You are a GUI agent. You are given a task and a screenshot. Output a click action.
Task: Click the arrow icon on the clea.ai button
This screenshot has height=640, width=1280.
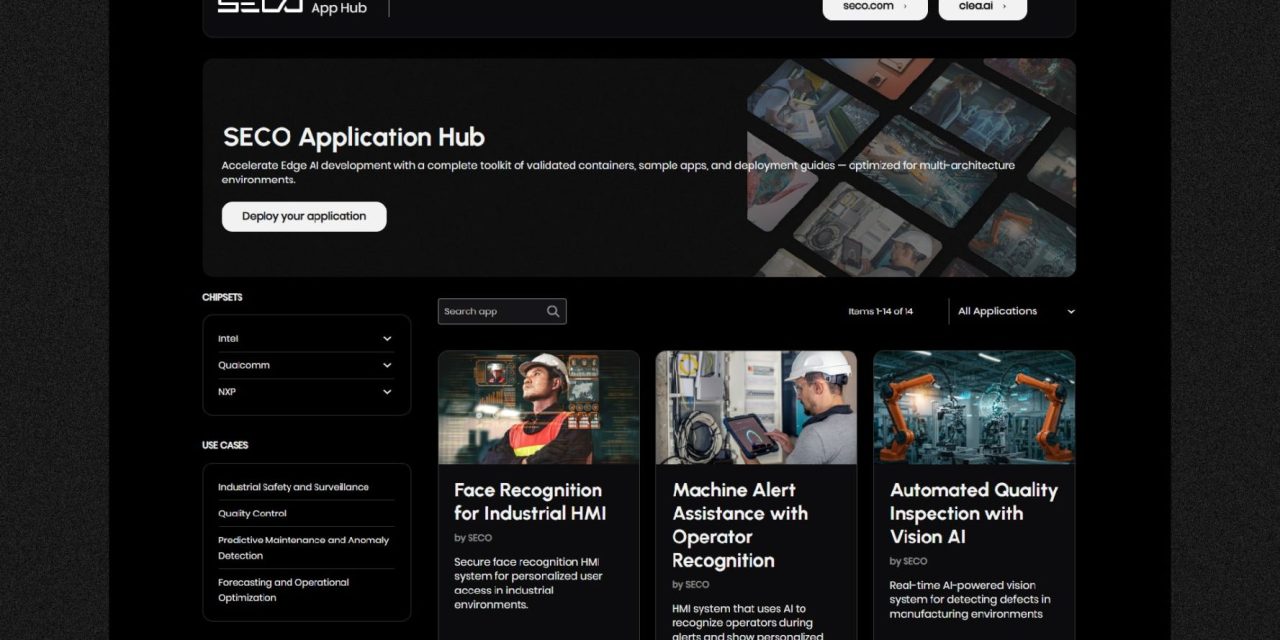pos(1004,6)
